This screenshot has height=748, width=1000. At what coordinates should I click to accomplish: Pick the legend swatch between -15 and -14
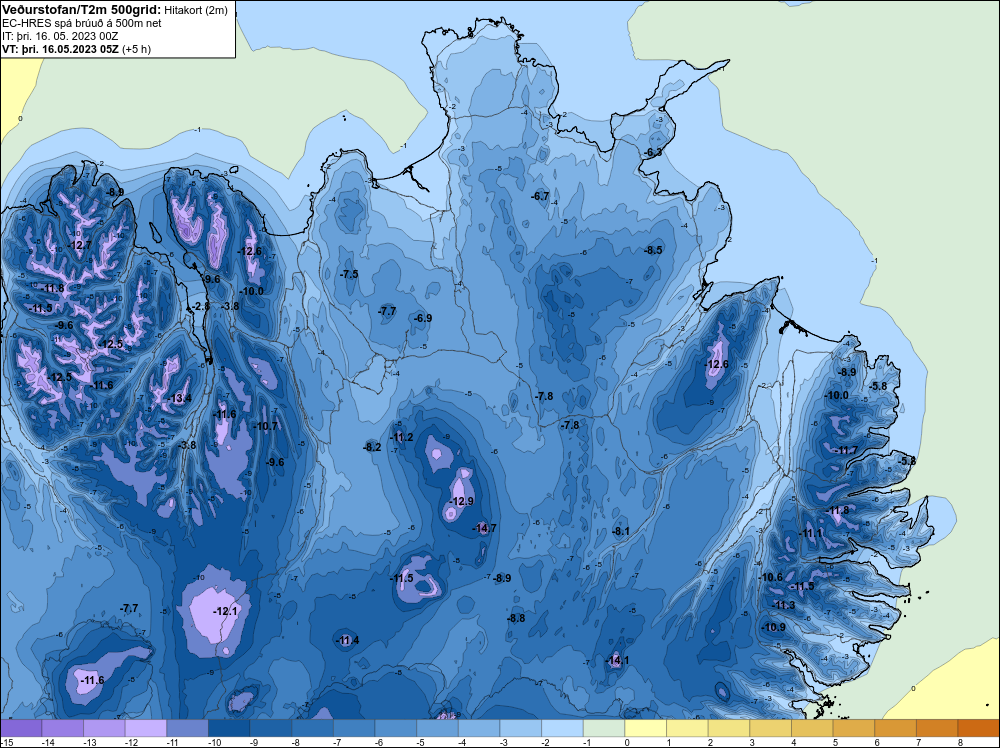point(21,728)
